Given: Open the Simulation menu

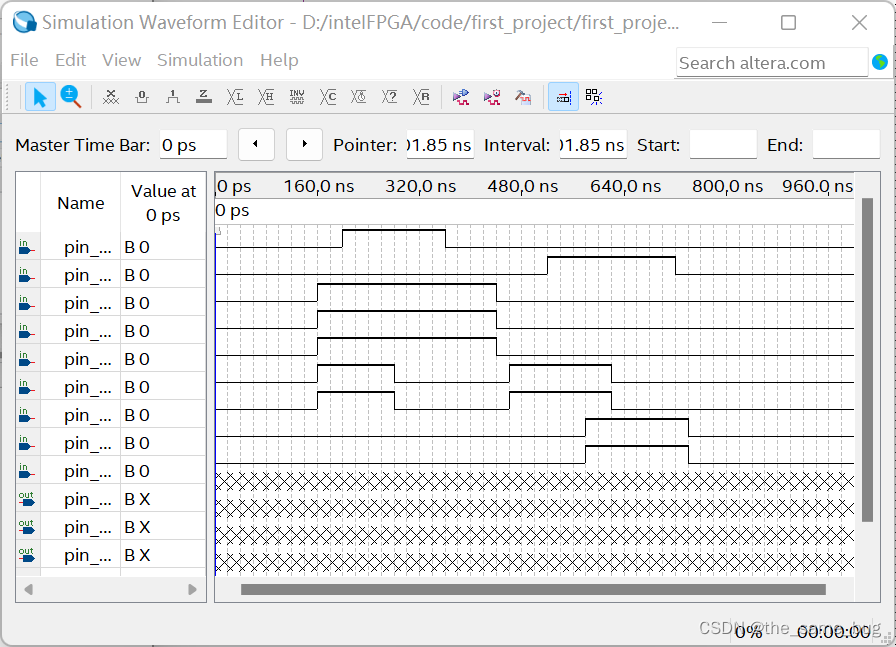Looking at the screenshot, I should pos(200,60).
